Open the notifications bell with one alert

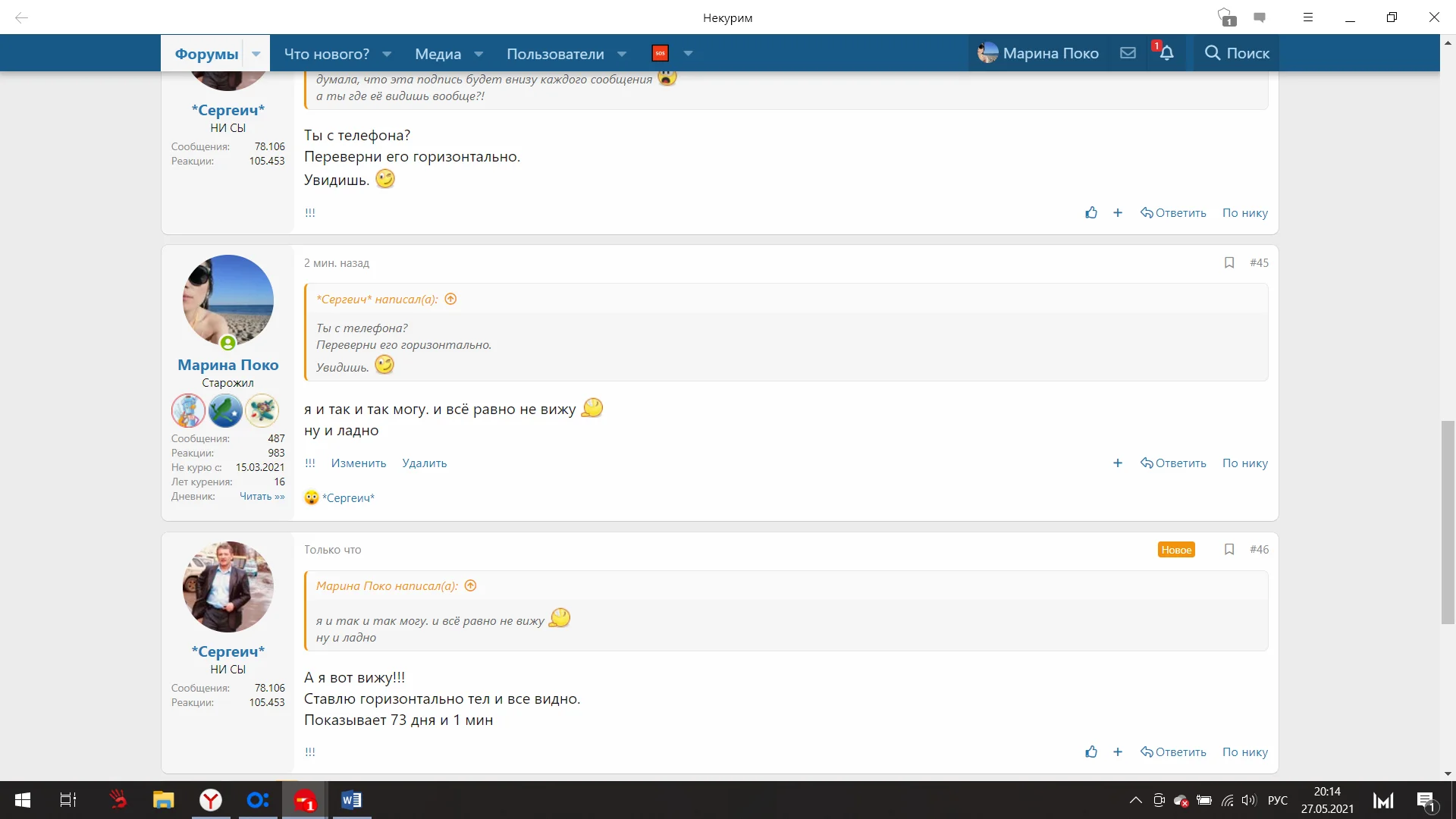1166,53
